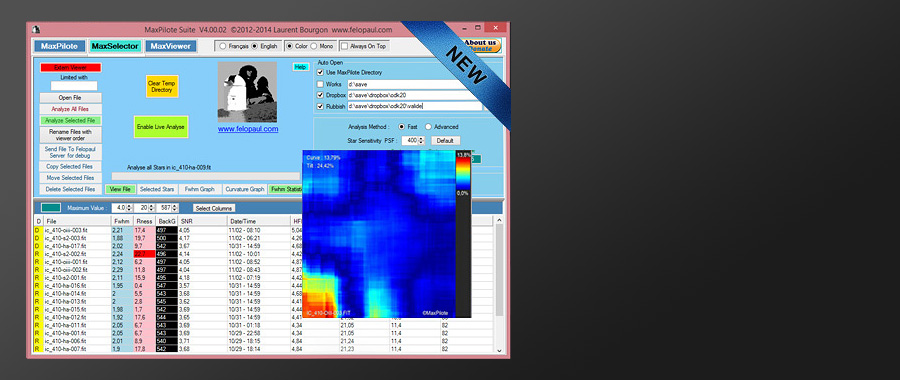The height and width of the screenshot is (380, 900).
Task: Check the Works directory checkbox
Action: (x=320, y=84)
